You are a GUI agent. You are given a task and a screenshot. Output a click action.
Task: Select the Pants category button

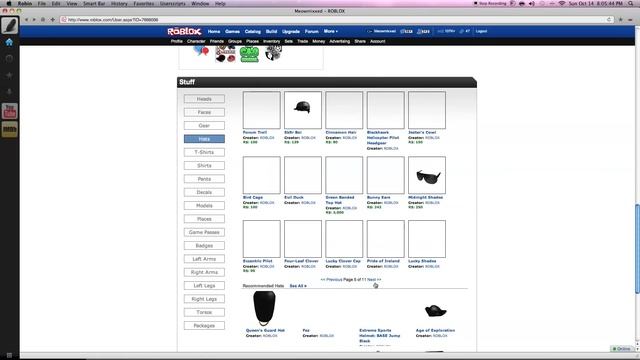(x=204, y=179)
